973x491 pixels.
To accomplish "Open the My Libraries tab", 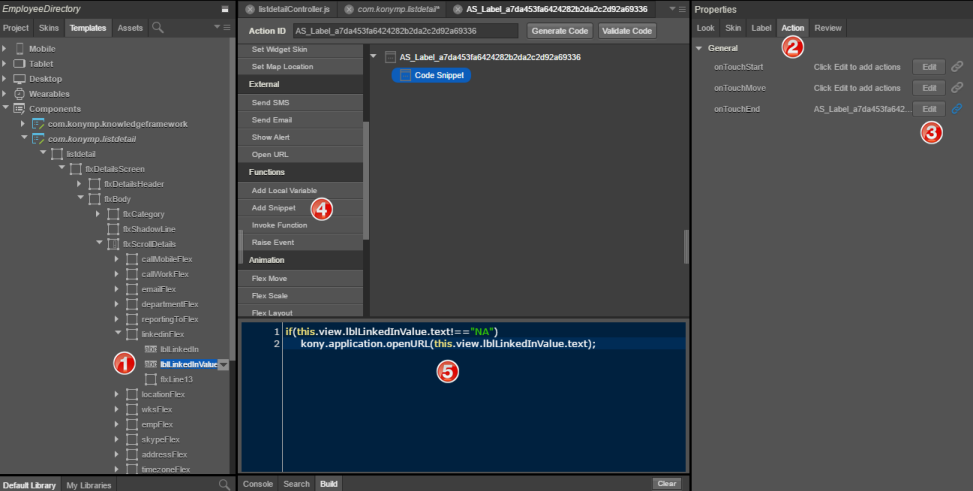I will (89, 485).
